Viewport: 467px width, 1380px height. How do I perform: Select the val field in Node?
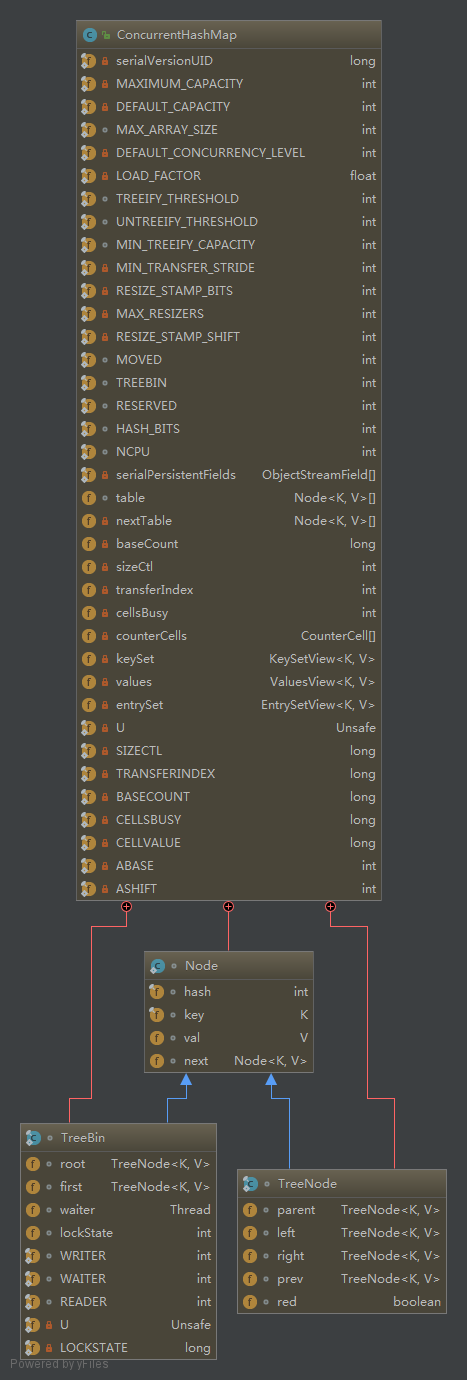(x=229, y=1038)
